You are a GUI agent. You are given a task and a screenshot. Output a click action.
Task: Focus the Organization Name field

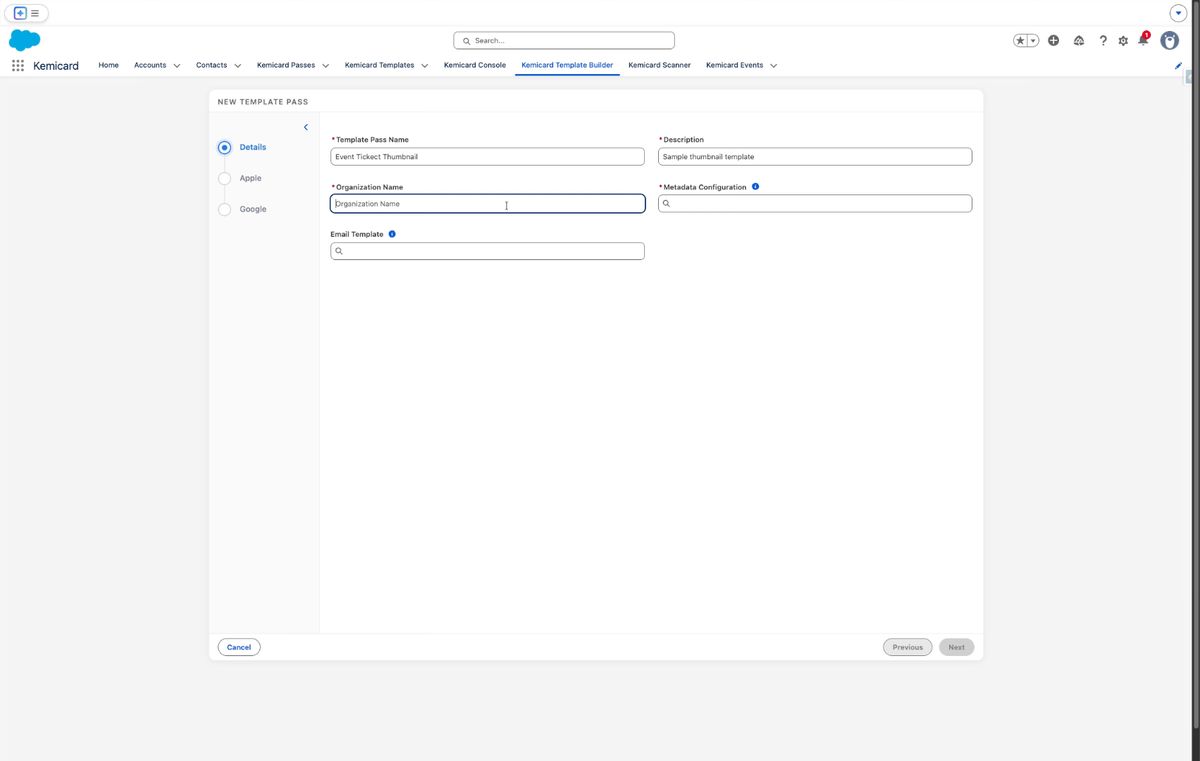coord(488,204)
